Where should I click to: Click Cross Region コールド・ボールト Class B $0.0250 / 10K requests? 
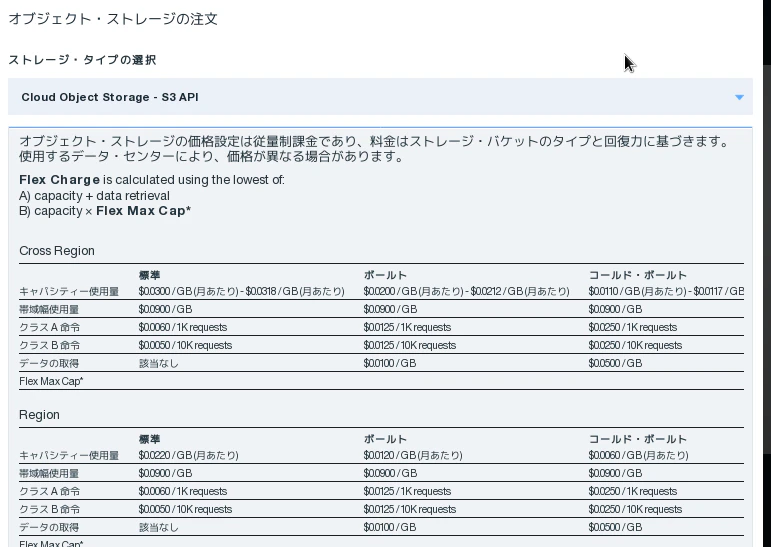pyautogui.click(x=635, y=345)
